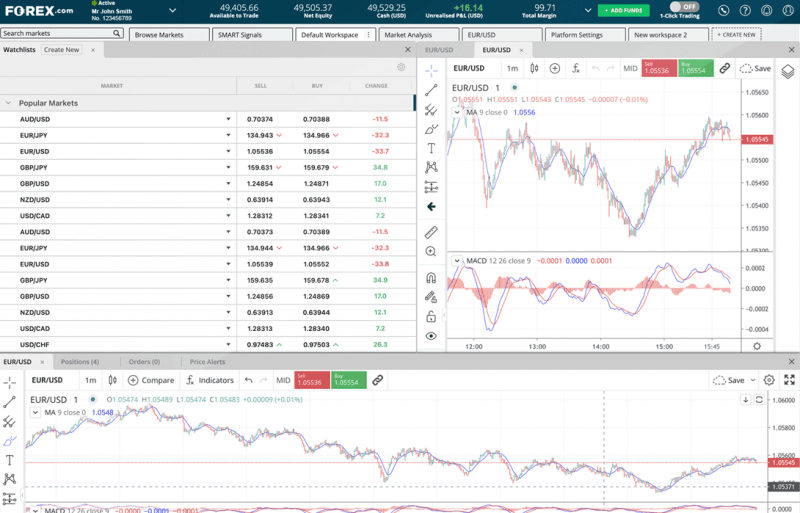
Task: Expand the Total Margin dropdown chevron
Action: click(588, 10)
